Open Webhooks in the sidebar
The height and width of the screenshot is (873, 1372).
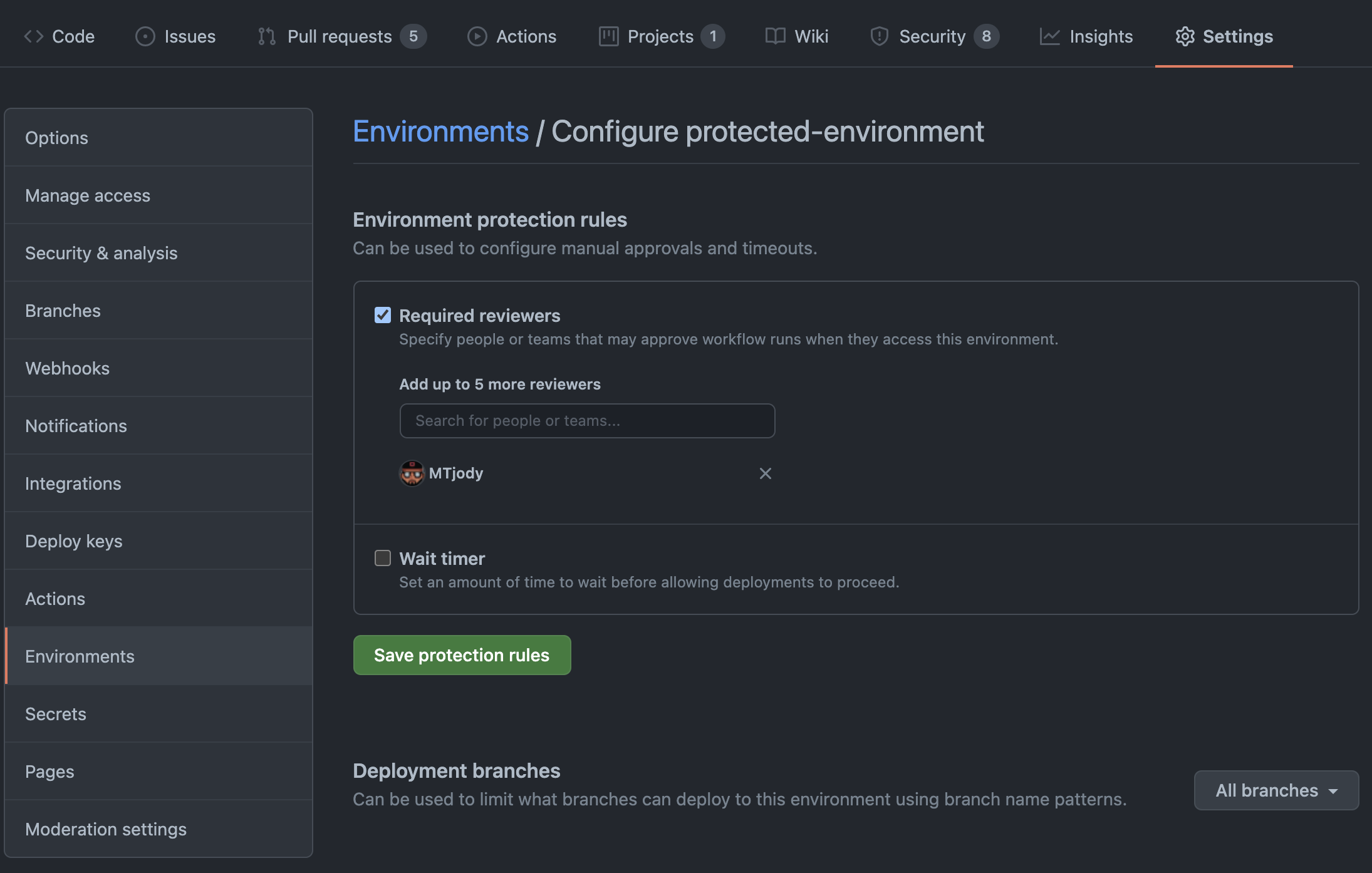pos(67,368)
